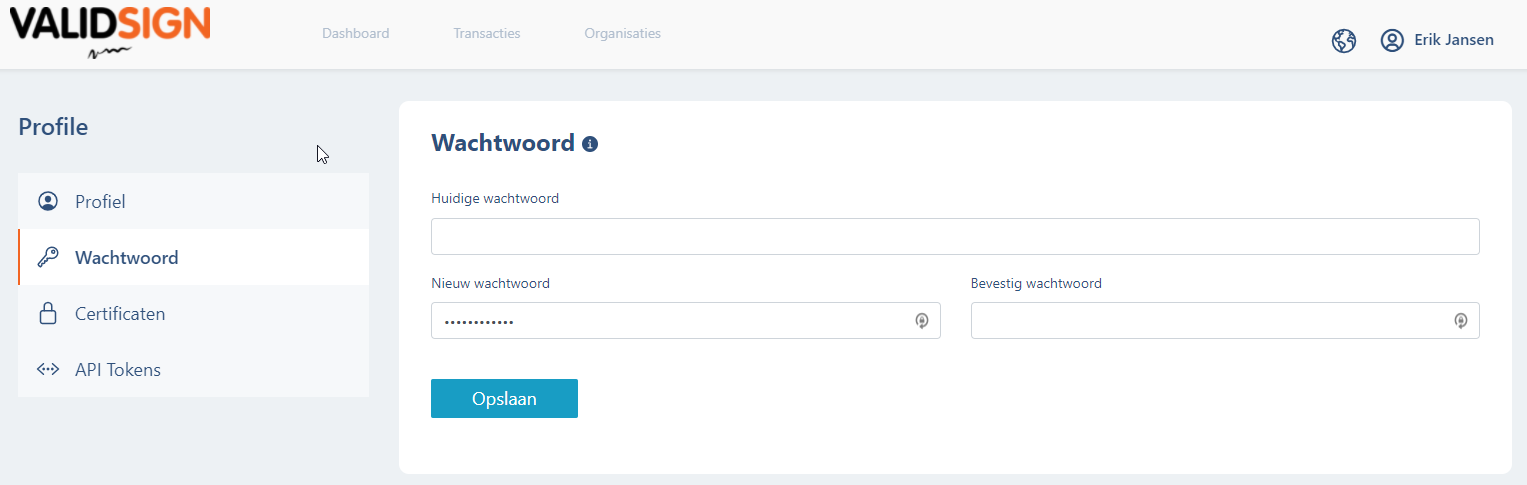Click into the Nieuw wachtwoord field
The image size is (1527, 485).
coord(686,321)
